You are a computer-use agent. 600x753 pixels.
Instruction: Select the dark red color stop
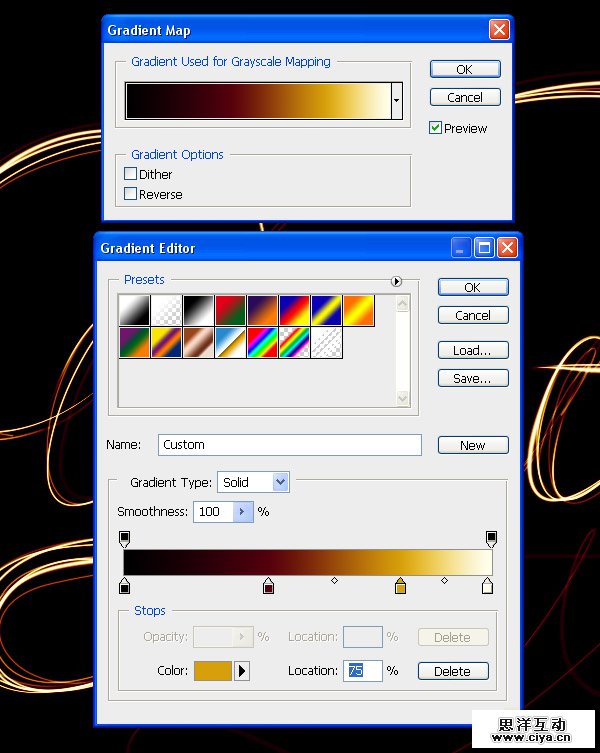pos(268,586)
